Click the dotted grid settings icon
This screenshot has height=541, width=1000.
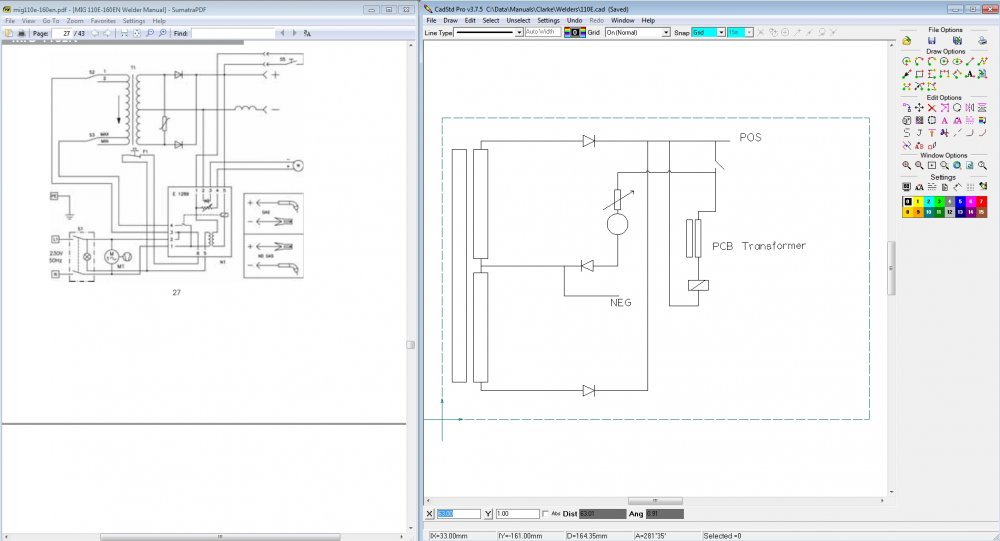(970, 187)
